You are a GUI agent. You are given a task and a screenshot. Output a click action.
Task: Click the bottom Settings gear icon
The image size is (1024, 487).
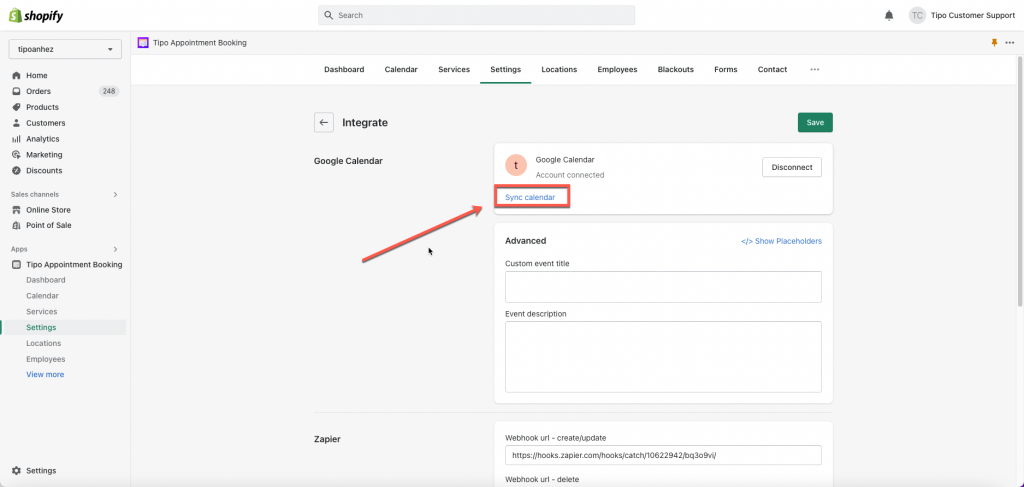pyautogui.click(x=17, y=471)
